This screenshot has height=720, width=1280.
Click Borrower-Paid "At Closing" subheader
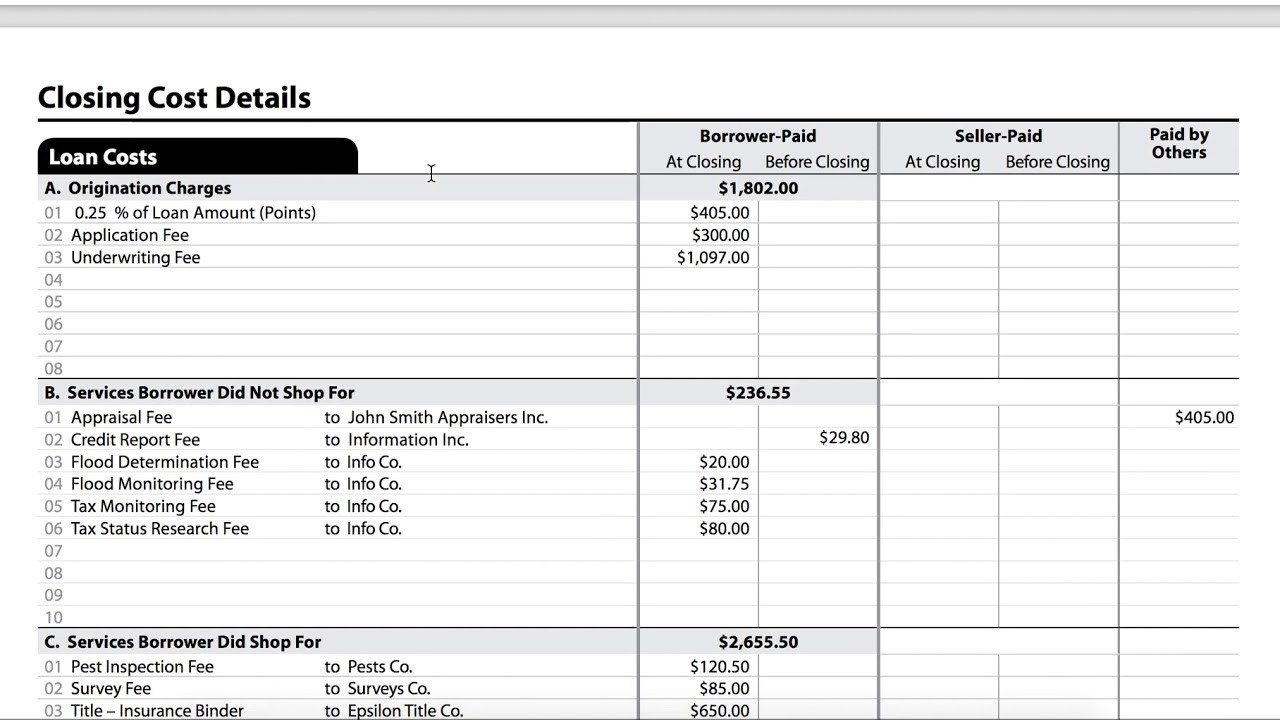704,162
